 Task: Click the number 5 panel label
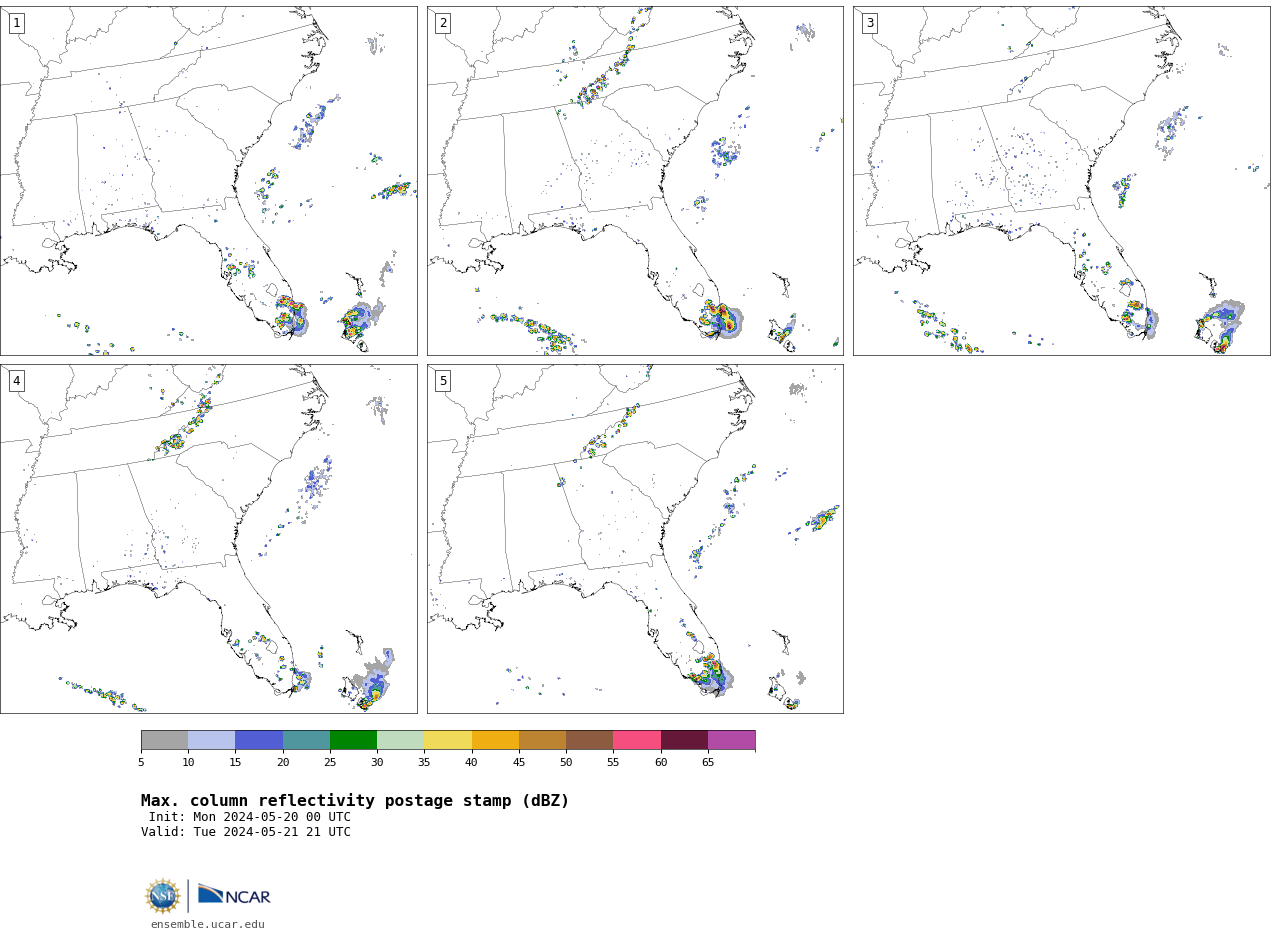pos(443,381)
